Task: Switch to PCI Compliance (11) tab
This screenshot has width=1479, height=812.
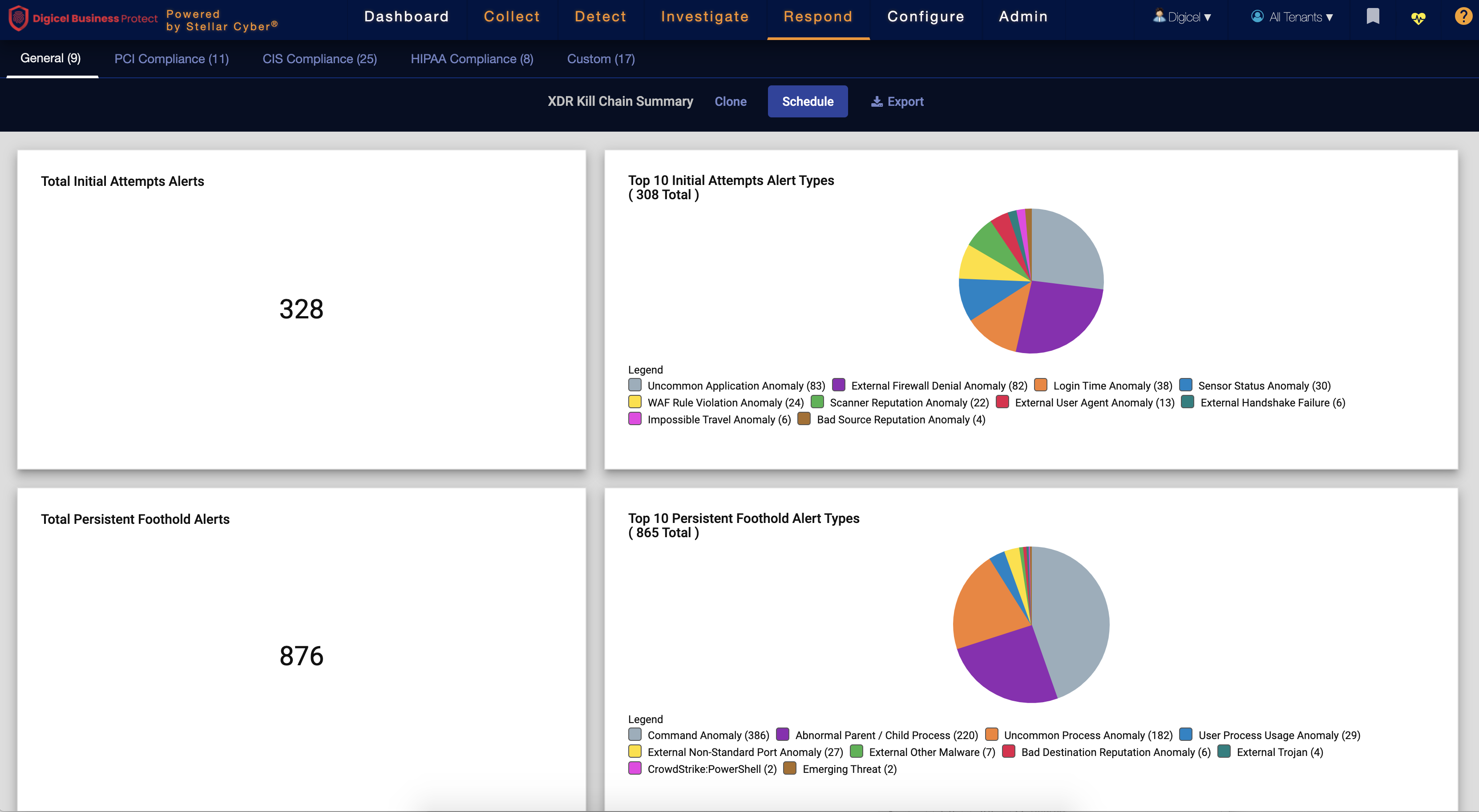Action: (171, 59)
